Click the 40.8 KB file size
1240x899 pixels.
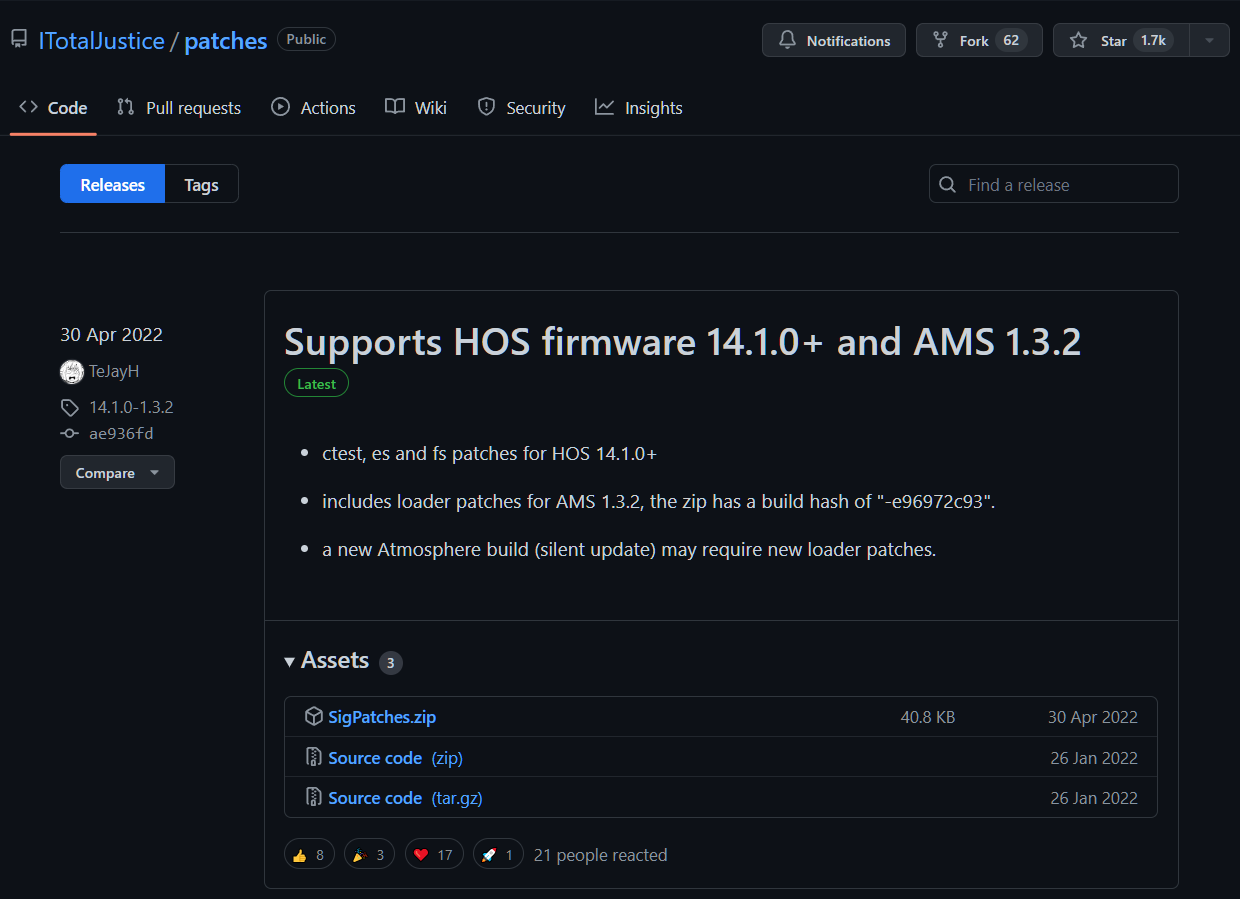[927, 717]
